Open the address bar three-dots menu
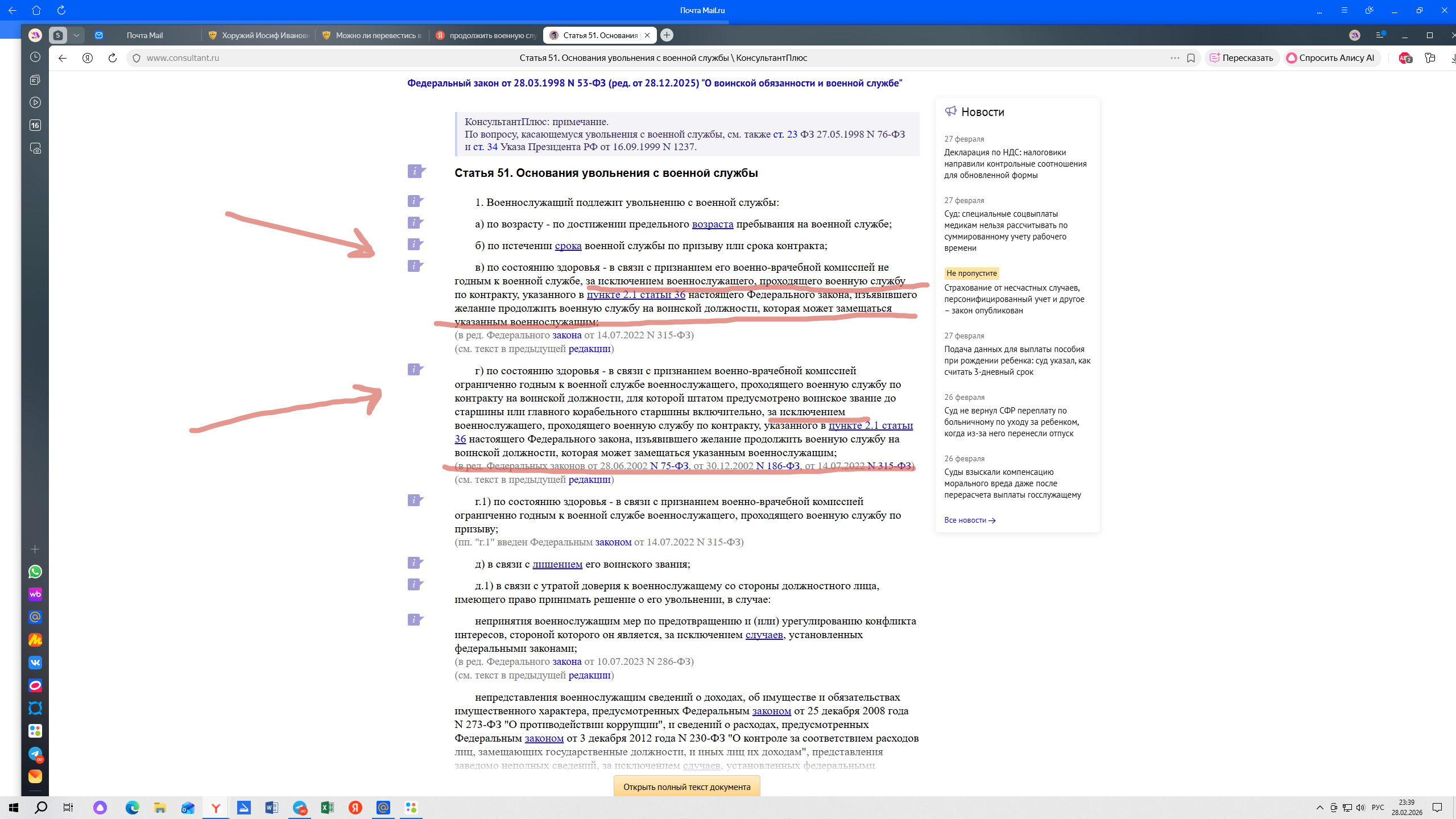This screenshot has height=819, width=1456. point(1175,58)
